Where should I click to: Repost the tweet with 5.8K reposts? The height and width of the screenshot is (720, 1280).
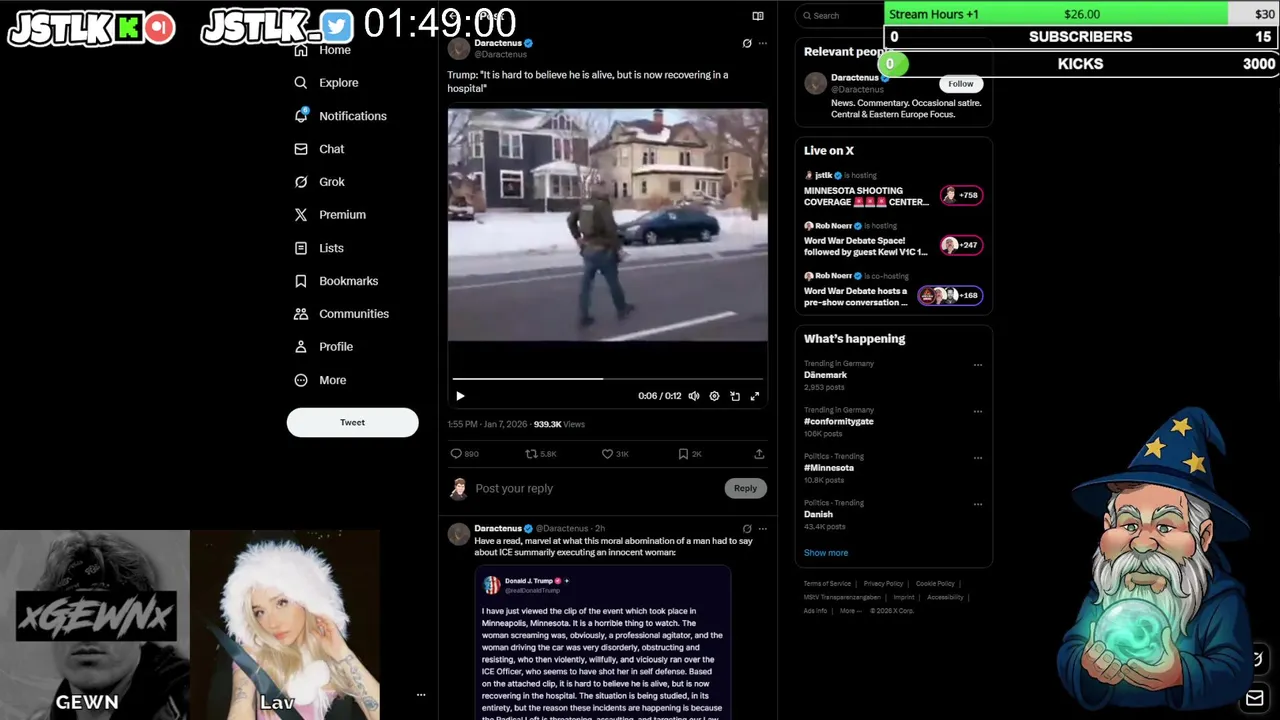pyautogui.click(x=541, y=454)
